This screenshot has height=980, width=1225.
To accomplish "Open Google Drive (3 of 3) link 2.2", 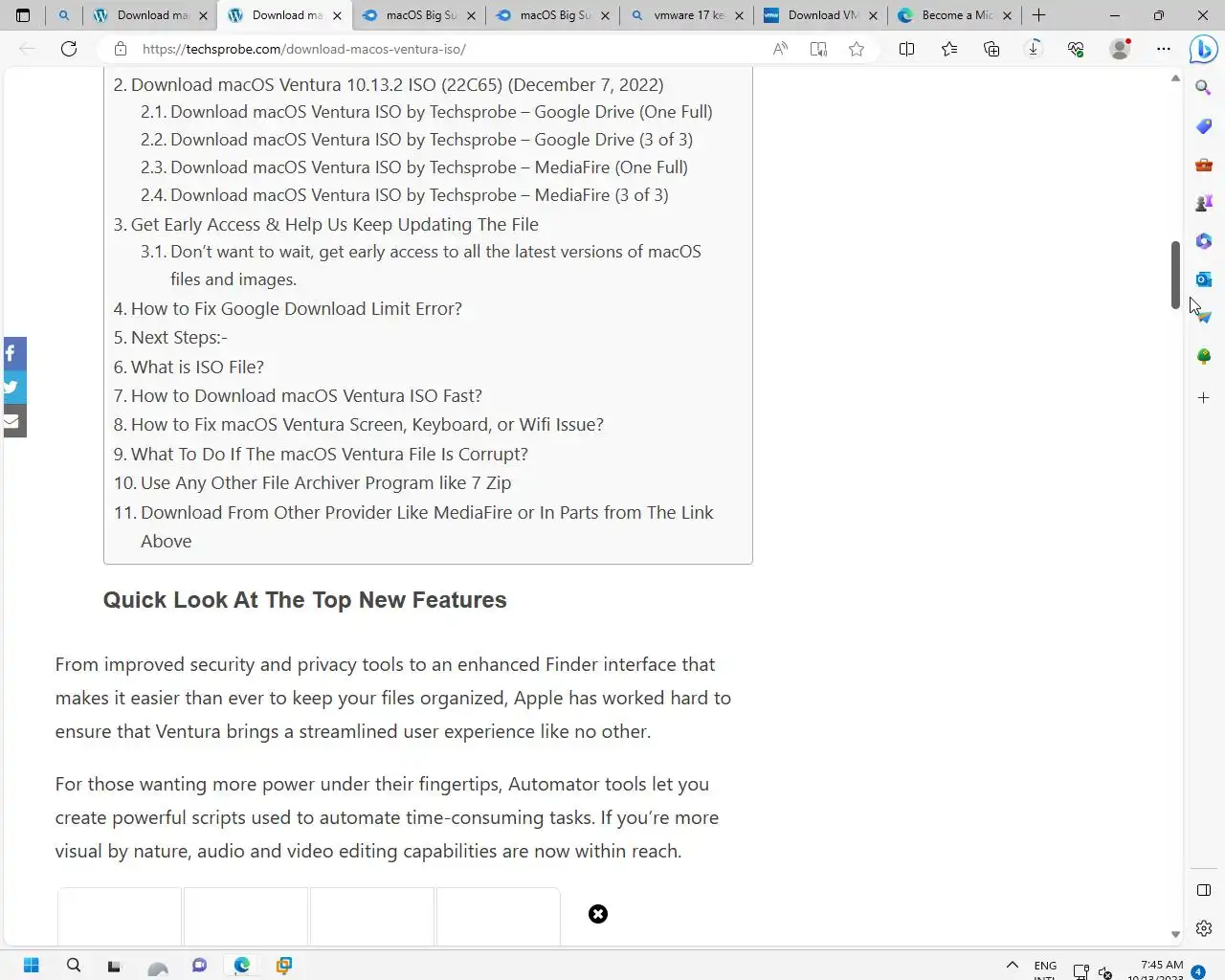I will point(432,140).
